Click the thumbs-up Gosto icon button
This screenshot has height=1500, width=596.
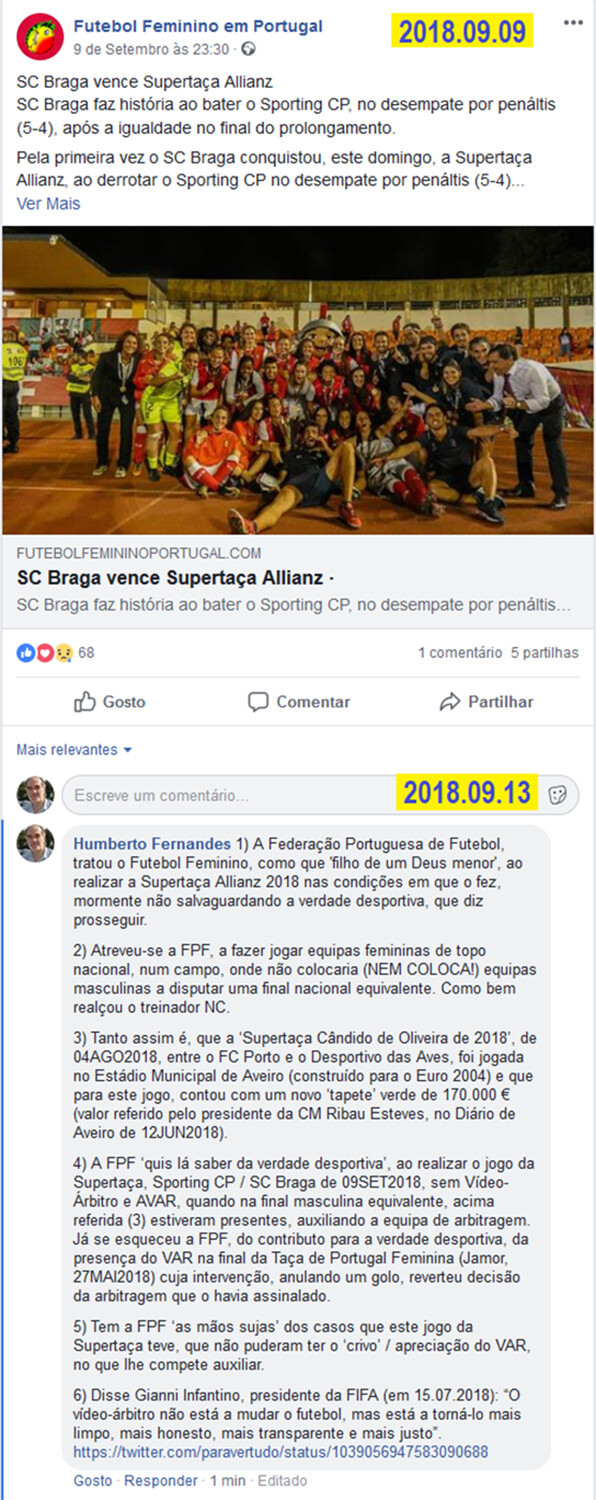[110, 702]
